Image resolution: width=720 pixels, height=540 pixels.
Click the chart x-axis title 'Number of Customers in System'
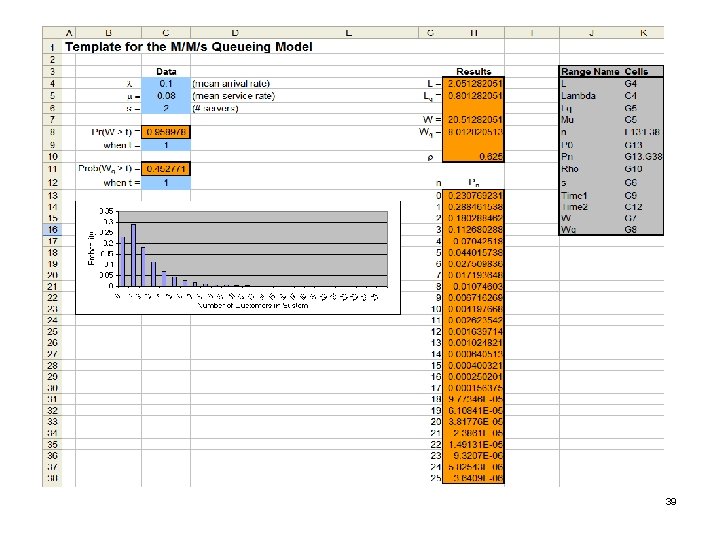coord(253,305)
